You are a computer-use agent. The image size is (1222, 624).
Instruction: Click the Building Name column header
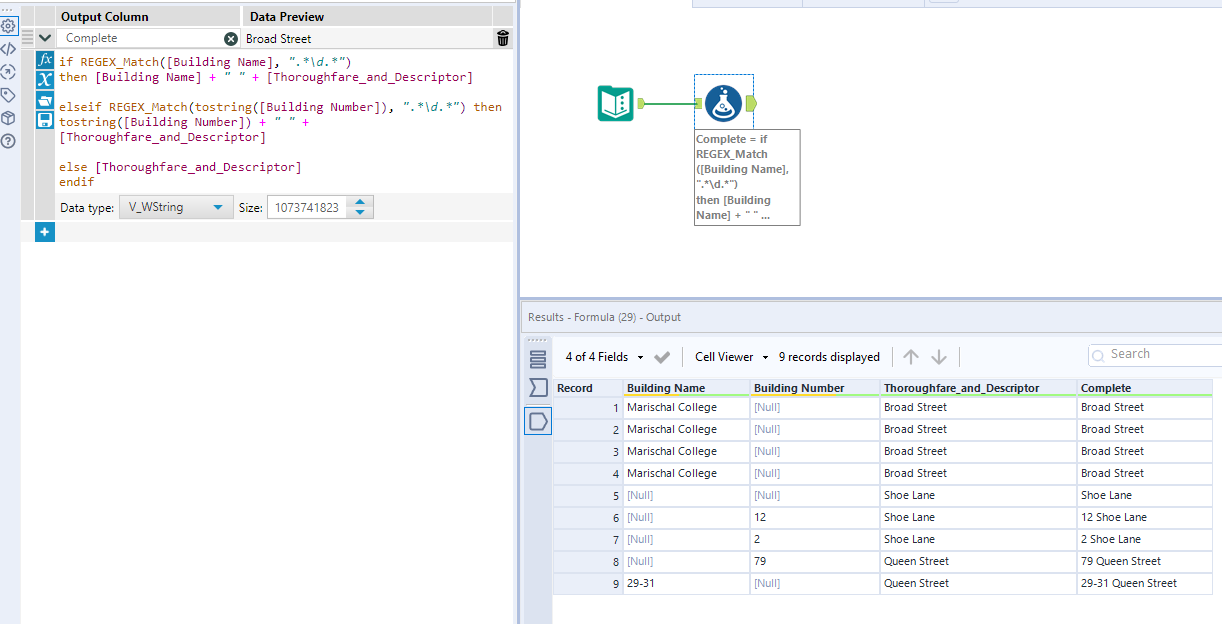(x=666, y=388)
